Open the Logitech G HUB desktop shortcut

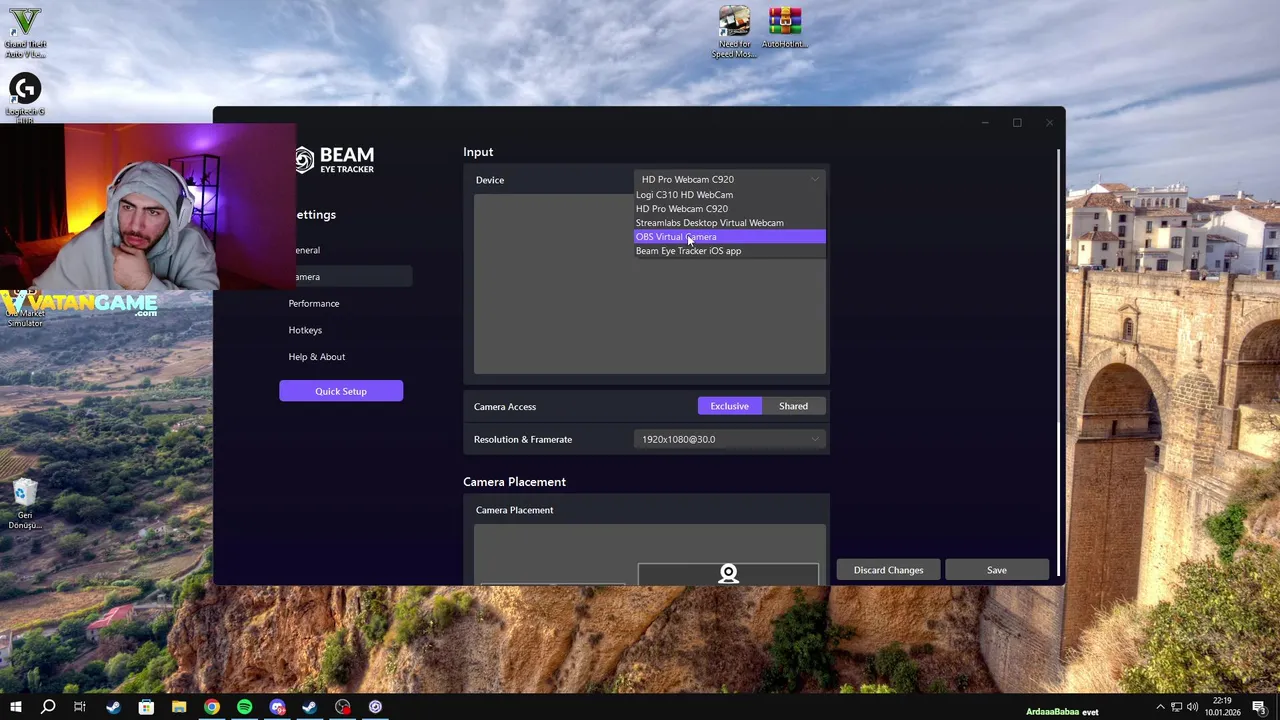pyautogui.click(x=25, y=97)
